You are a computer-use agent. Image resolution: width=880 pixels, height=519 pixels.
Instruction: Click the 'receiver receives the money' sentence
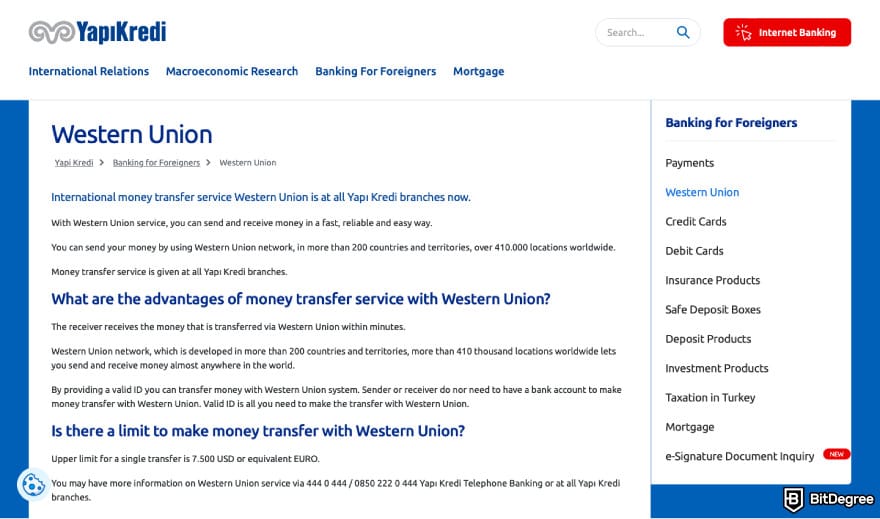[x=228, y=327]
